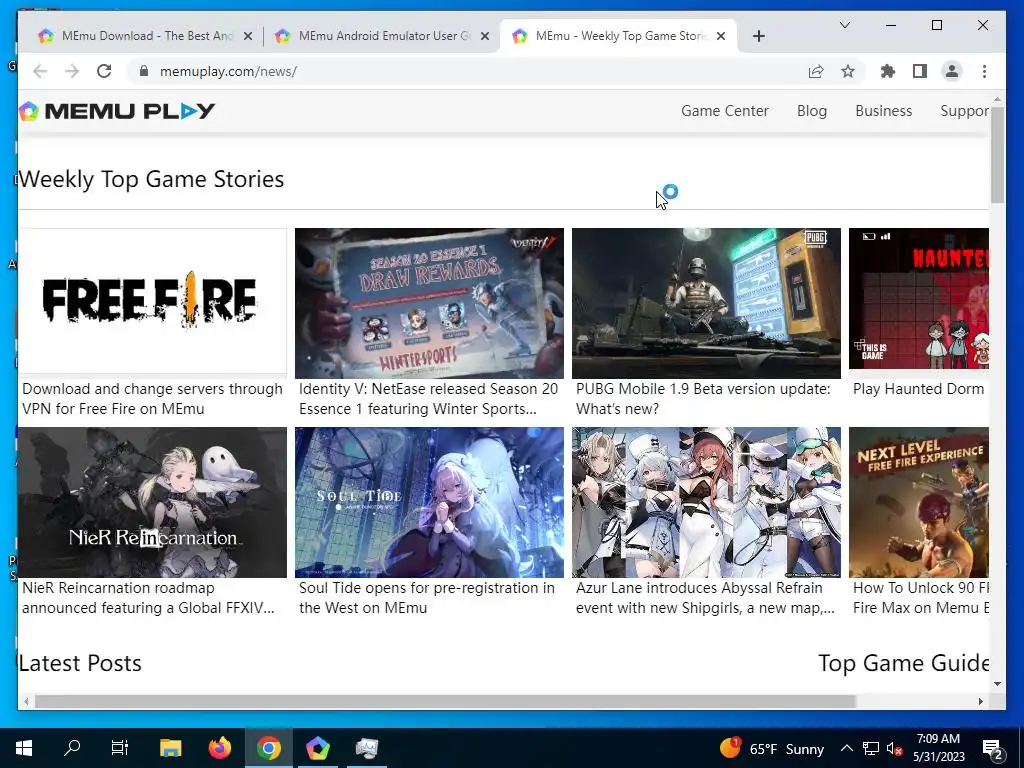
Task: Click the padlock site info icon
Action: [x=144, y=71]
